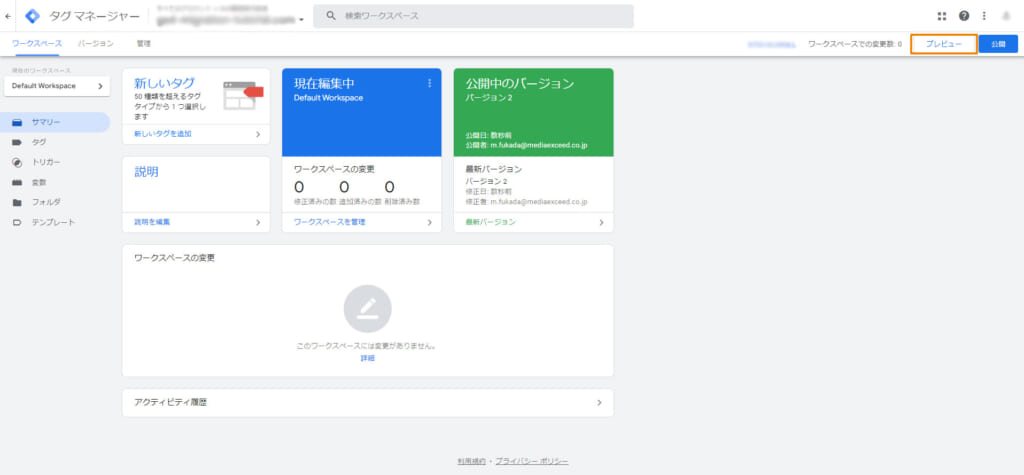
Task: Click the back arrow icon
Action: click(x=7, y=16)
